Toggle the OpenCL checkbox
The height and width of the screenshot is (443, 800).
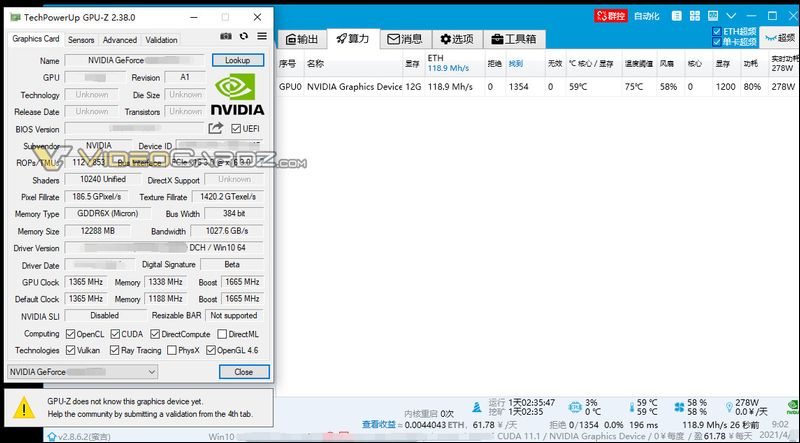tap(70, 334)
